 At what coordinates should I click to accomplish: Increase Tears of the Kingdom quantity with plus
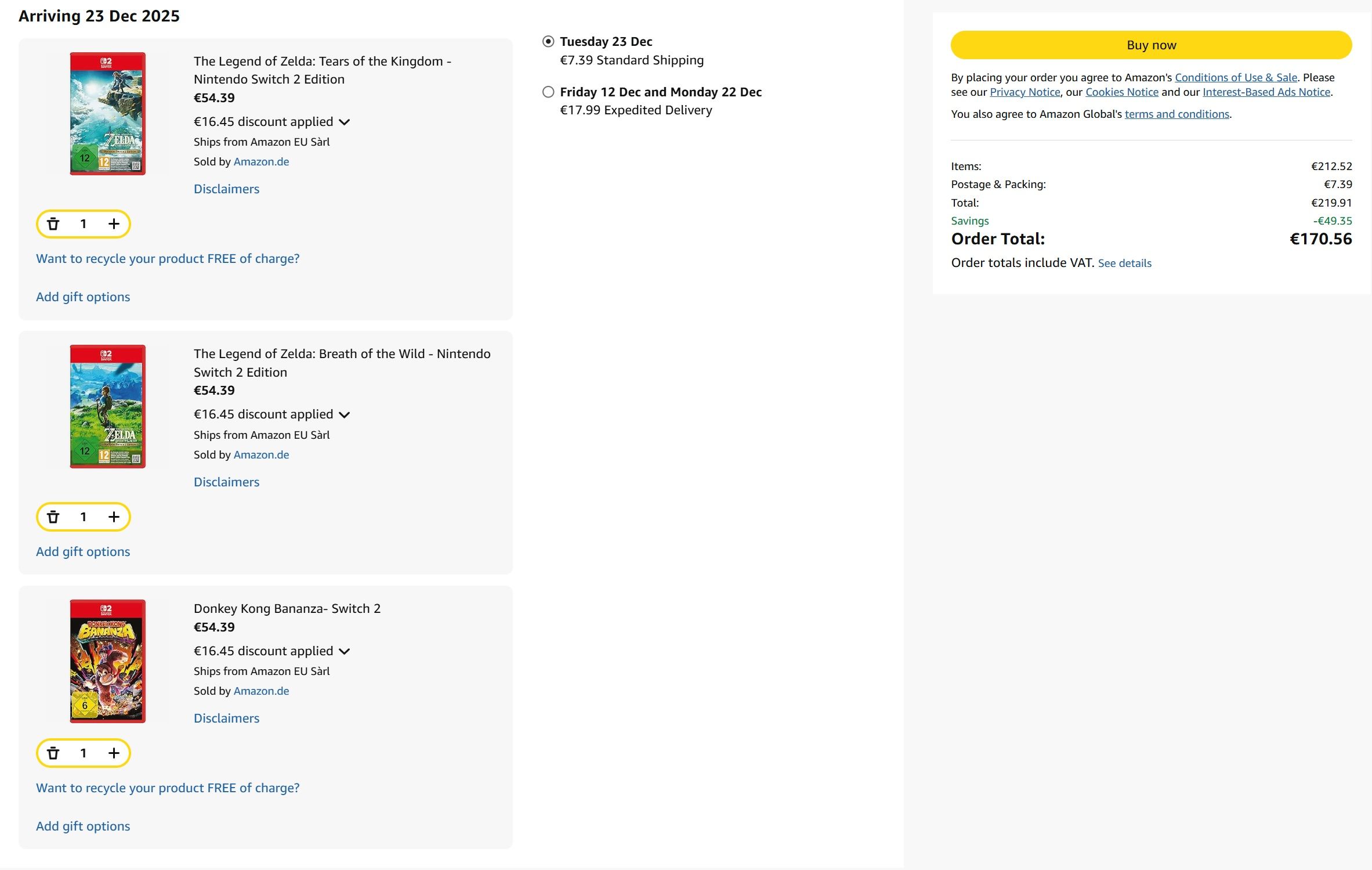pos(114,224)
